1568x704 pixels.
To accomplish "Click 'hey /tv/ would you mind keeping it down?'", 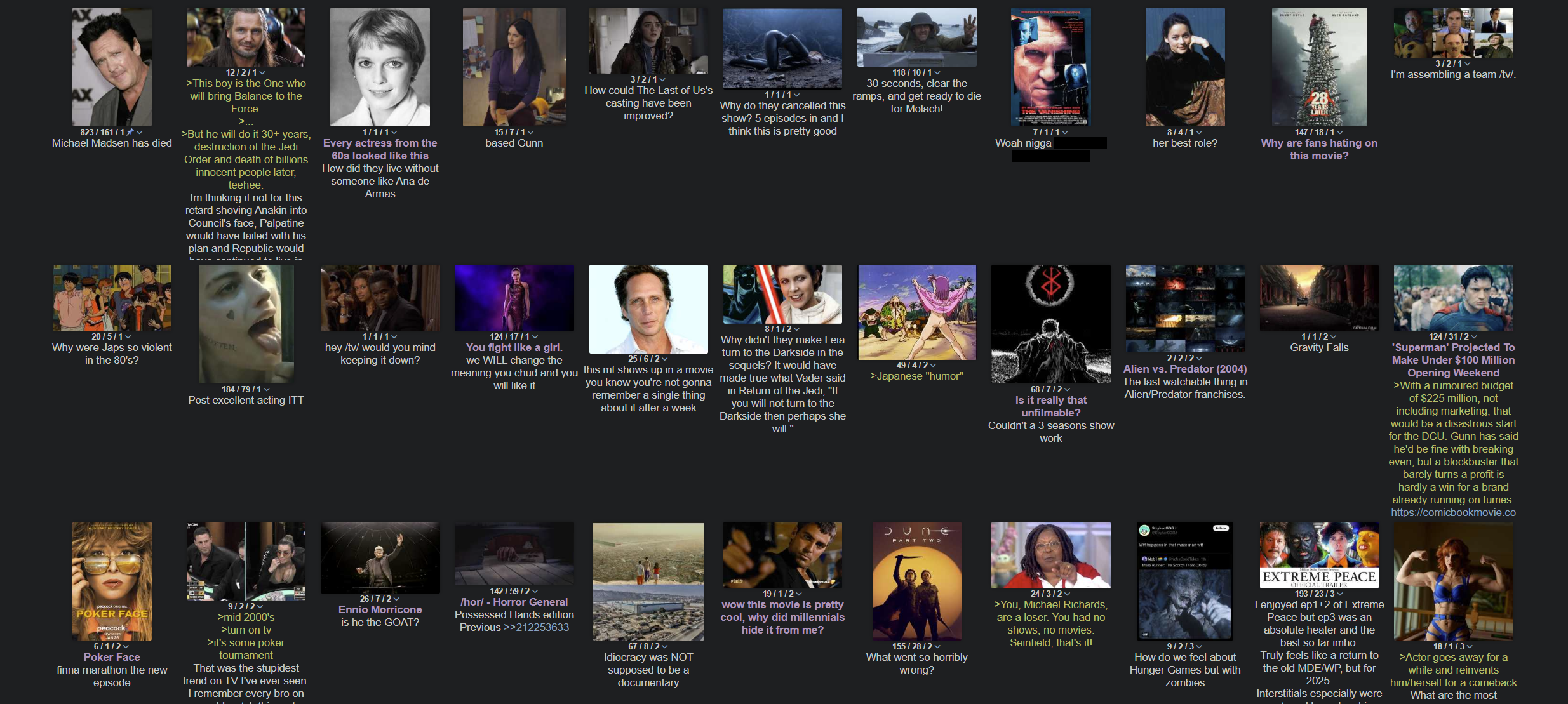I will (x=380, y=354).
